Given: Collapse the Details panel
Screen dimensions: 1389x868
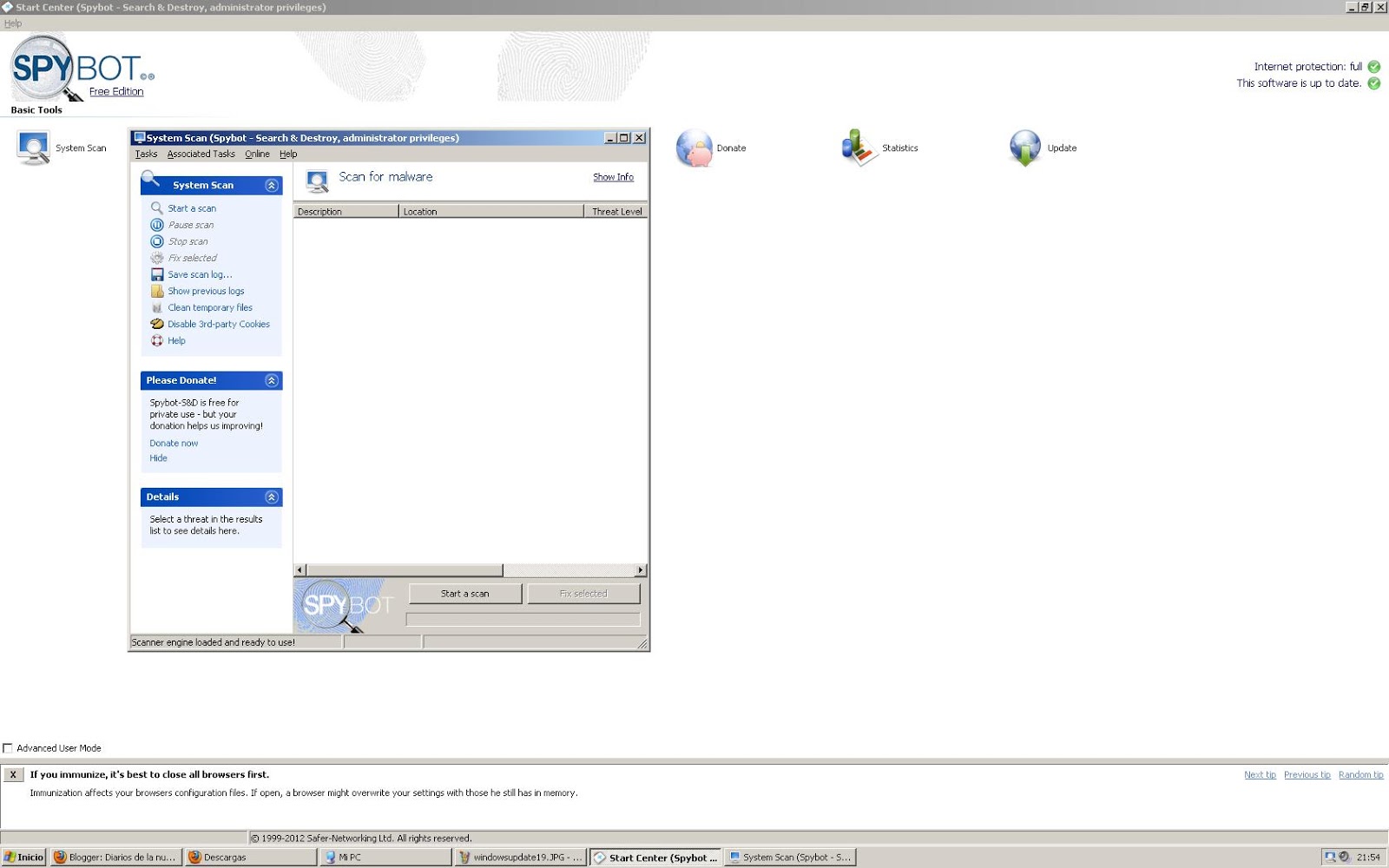Looking at the screenshot, I should 271,497.
